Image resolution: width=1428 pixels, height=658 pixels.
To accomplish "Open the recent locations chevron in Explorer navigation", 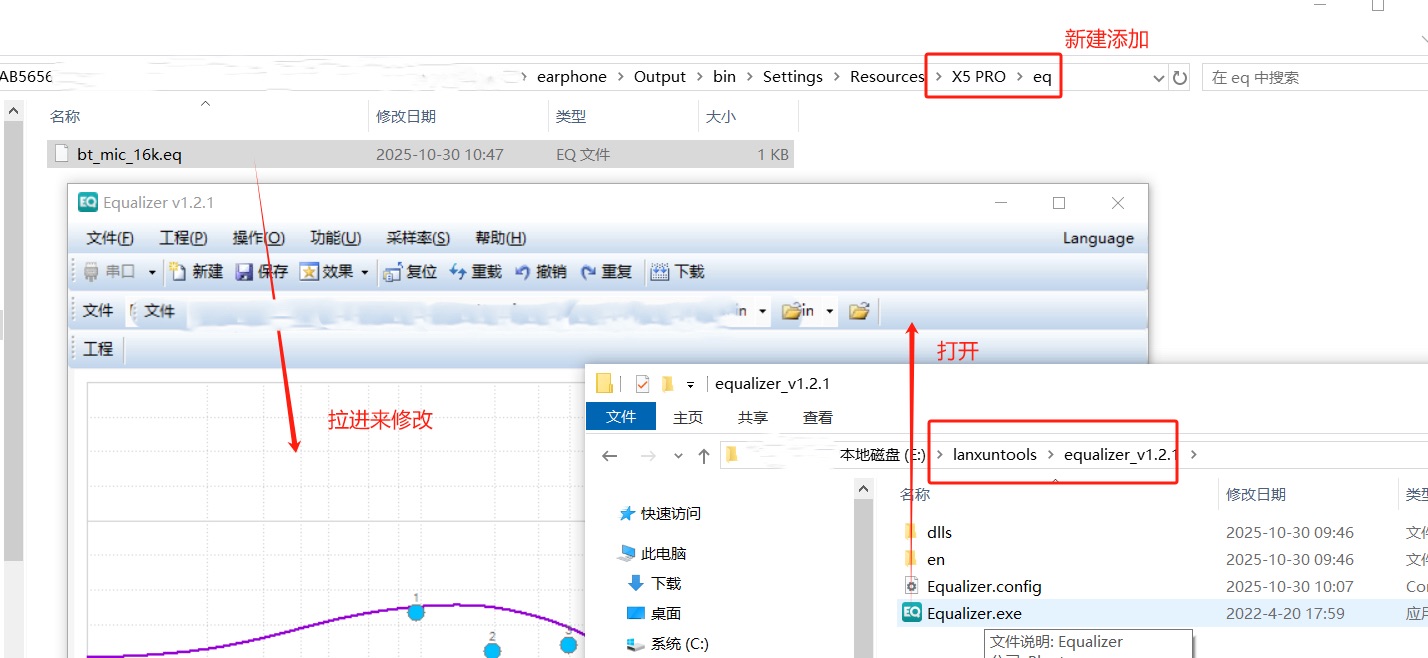I will click(x=678, y=456).
